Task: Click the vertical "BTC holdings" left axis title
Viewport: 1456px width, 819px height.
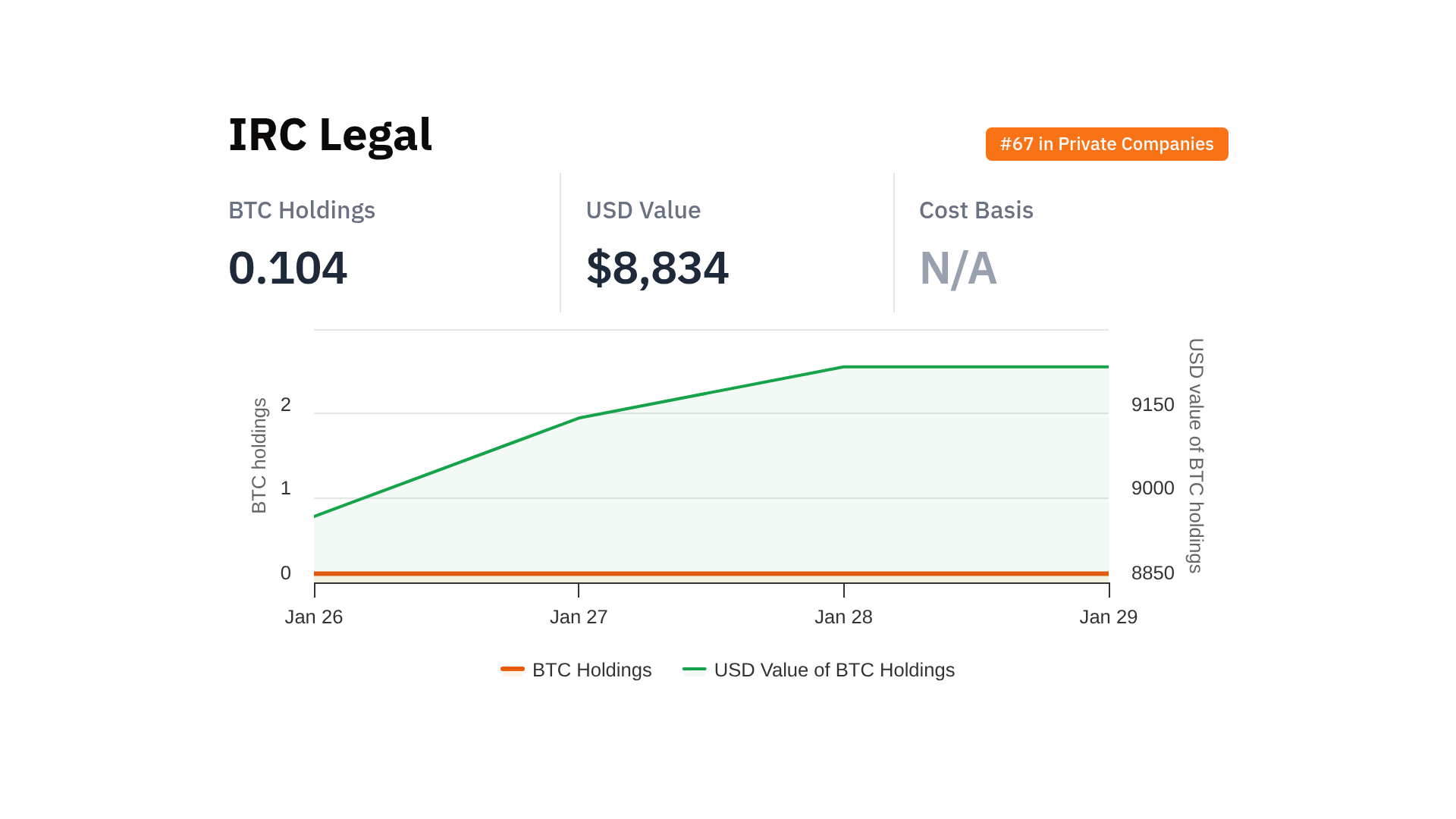Action: coord(259,456)
